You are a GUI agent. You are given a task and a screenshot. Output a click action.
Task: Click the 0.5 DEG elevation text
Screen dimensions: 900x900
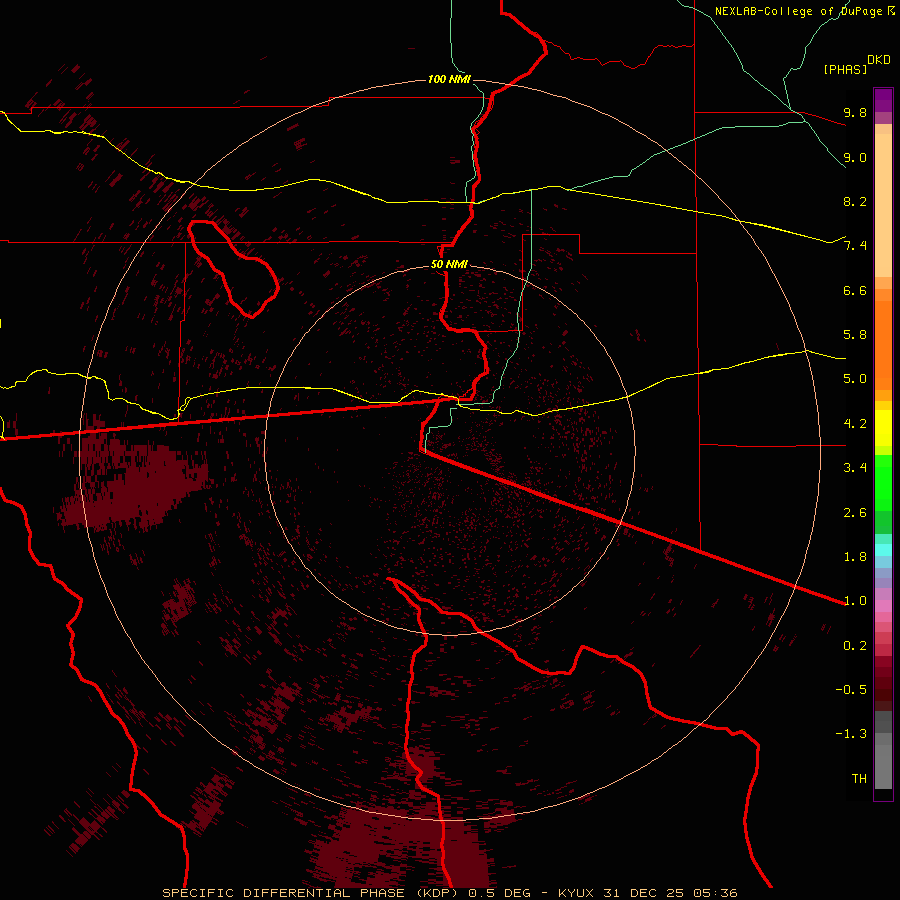[499, 893]
